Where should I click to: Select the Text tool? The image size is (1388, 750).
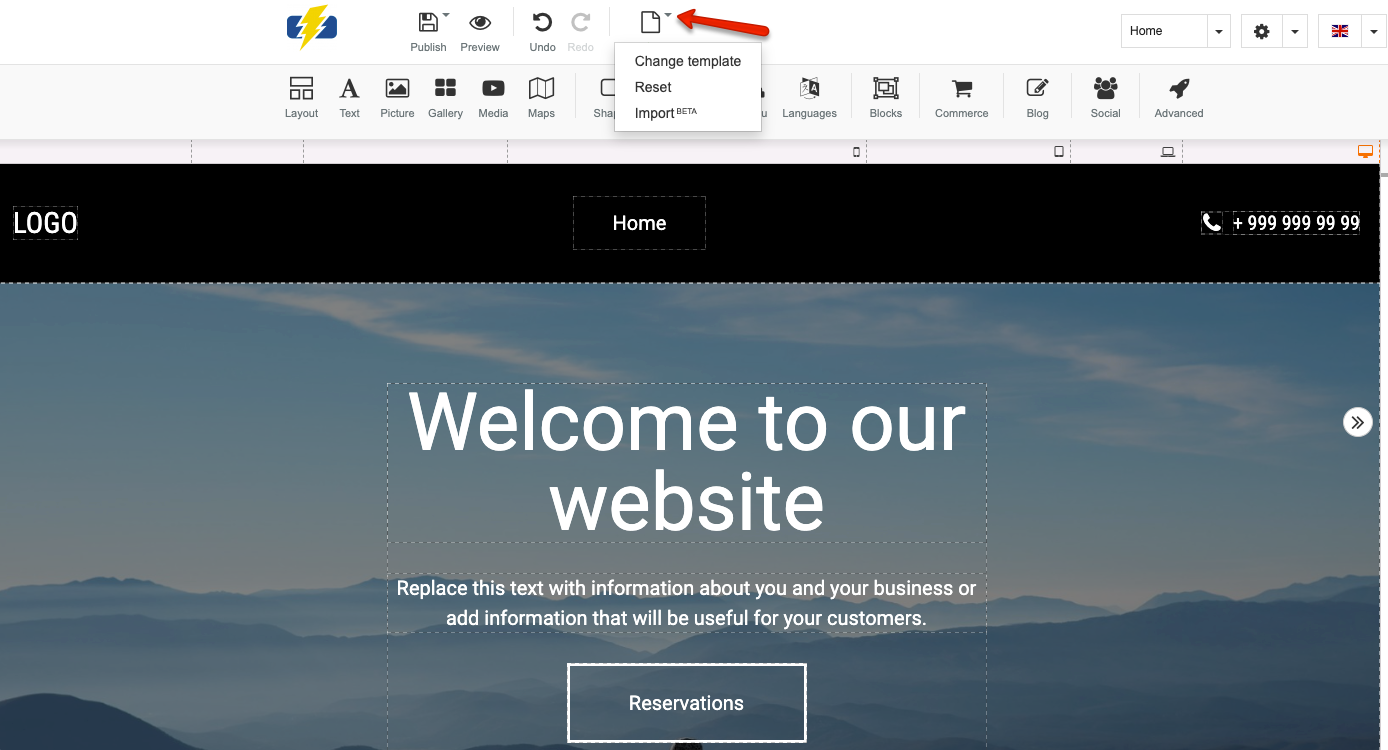point(349,97)
